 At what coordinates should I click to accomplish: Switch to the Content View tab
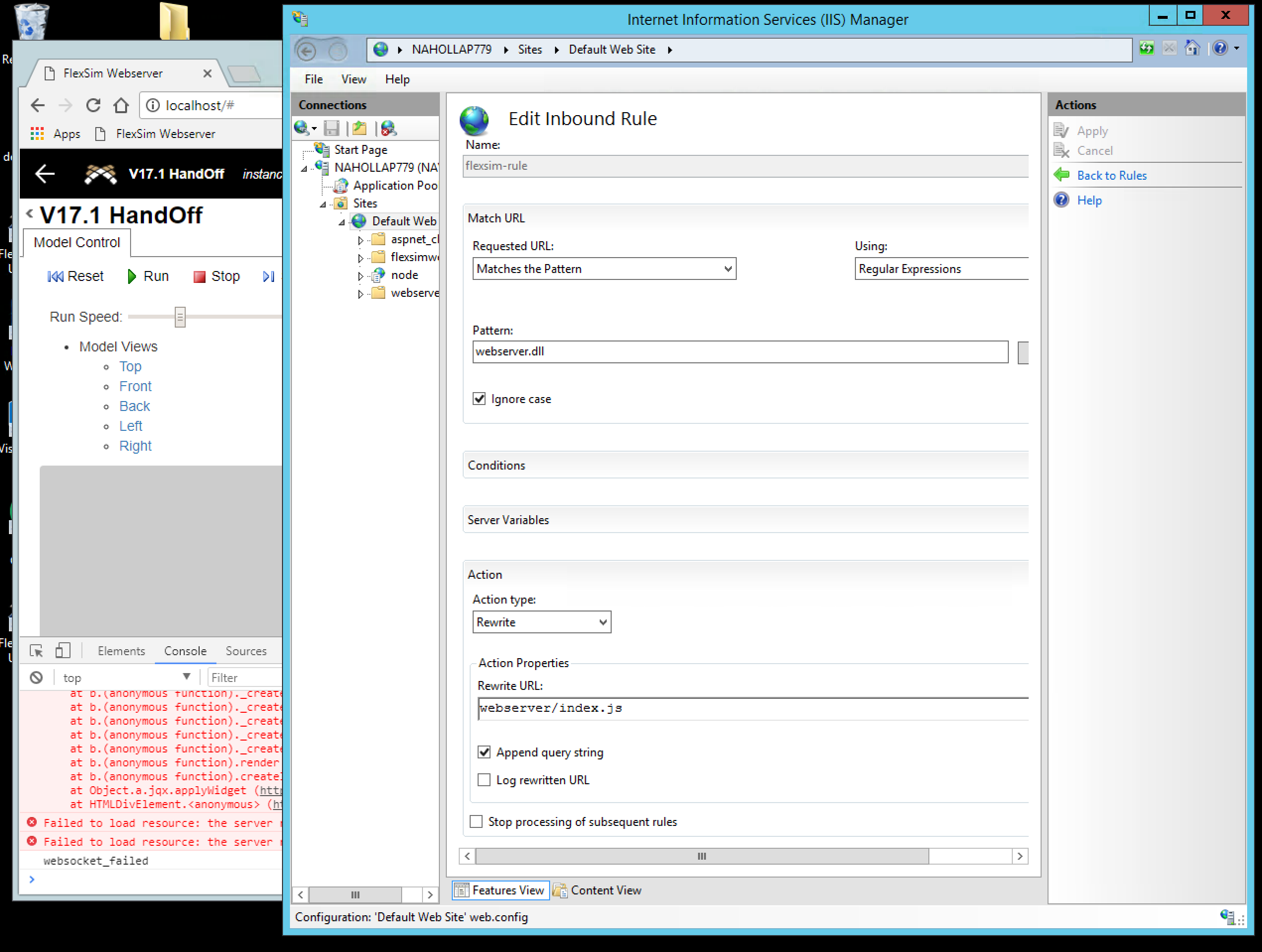598,890
